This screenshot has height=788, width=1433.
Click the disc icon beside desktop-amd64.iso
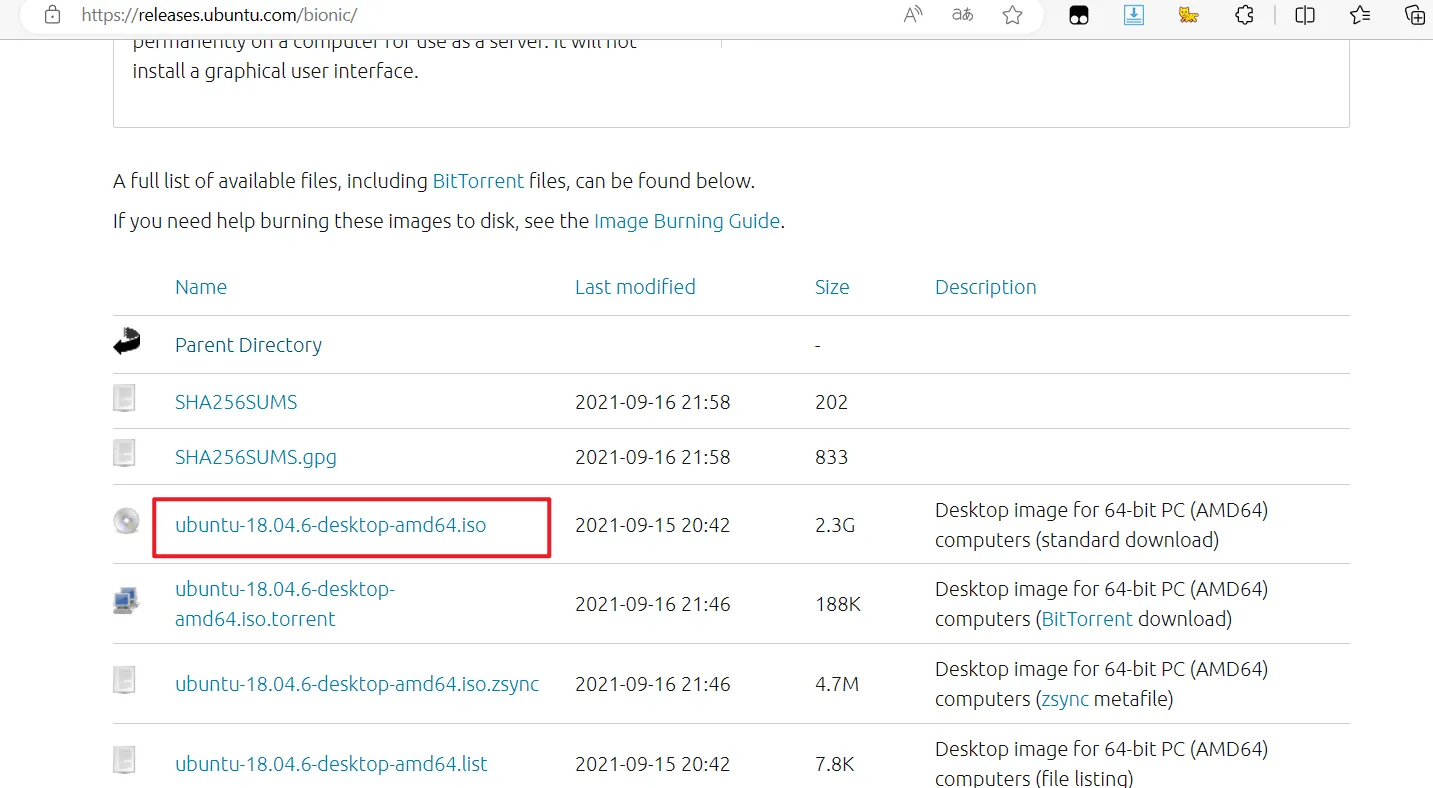click(x=126, y=520)
